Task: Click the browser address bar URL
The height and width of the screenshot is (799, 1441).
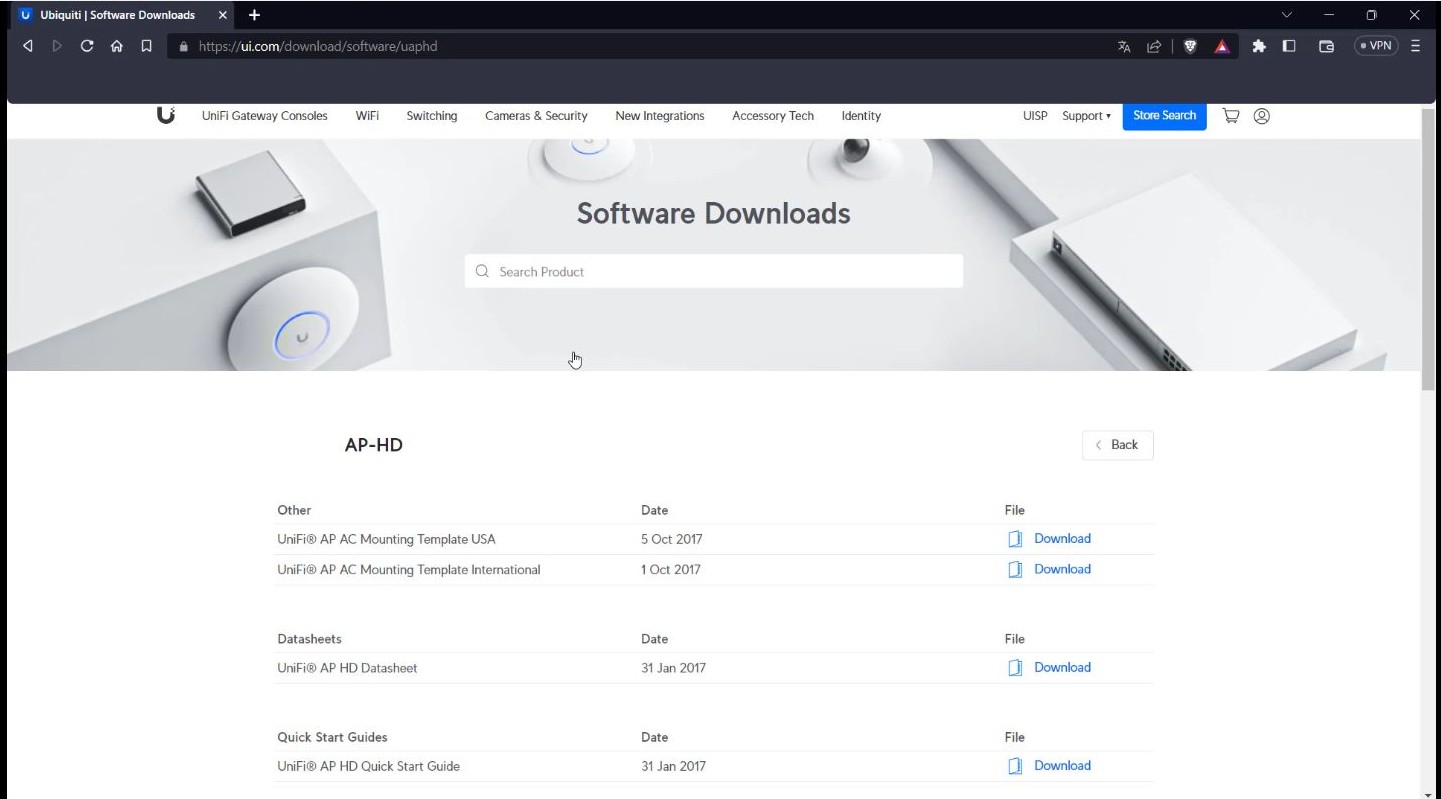Action: 318,46
